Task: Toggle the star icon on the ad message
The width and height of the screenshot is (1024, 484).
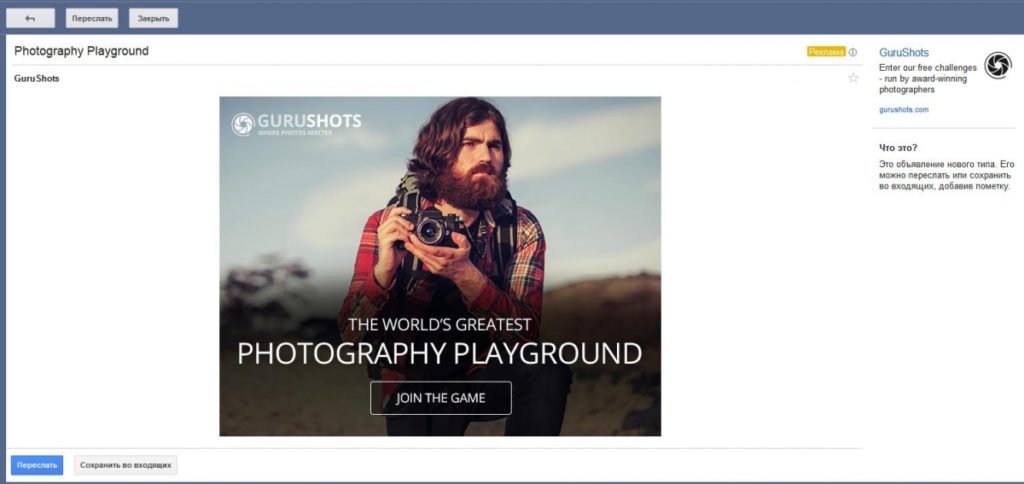Action: pyautogui.click(x=853, y=78)
